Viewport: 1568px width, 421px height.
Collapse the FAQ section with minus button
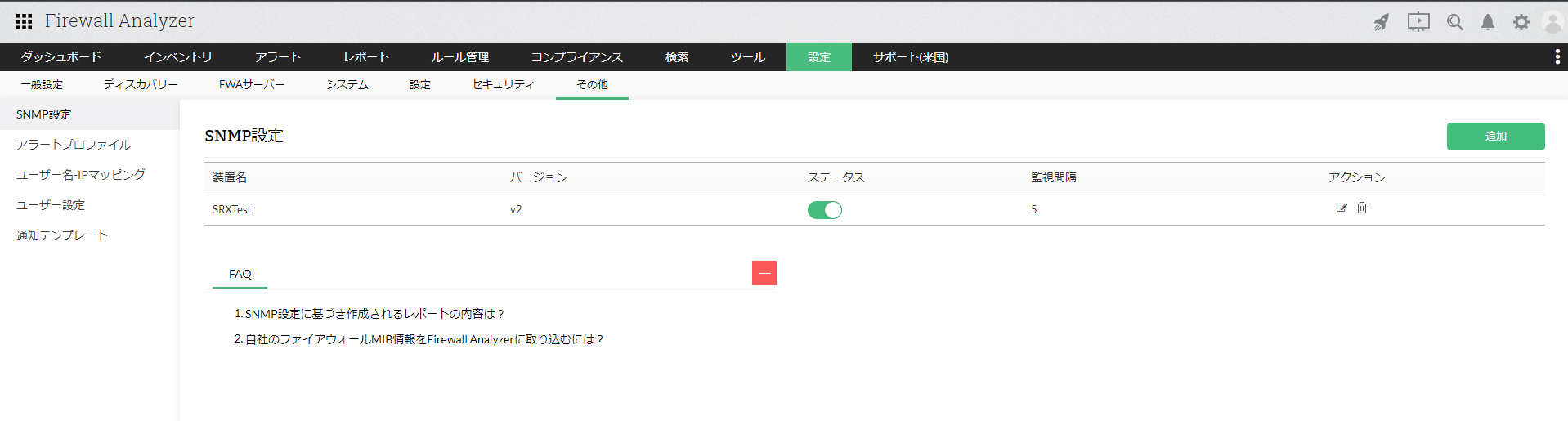pyautogui.click(x=764, y=273)
